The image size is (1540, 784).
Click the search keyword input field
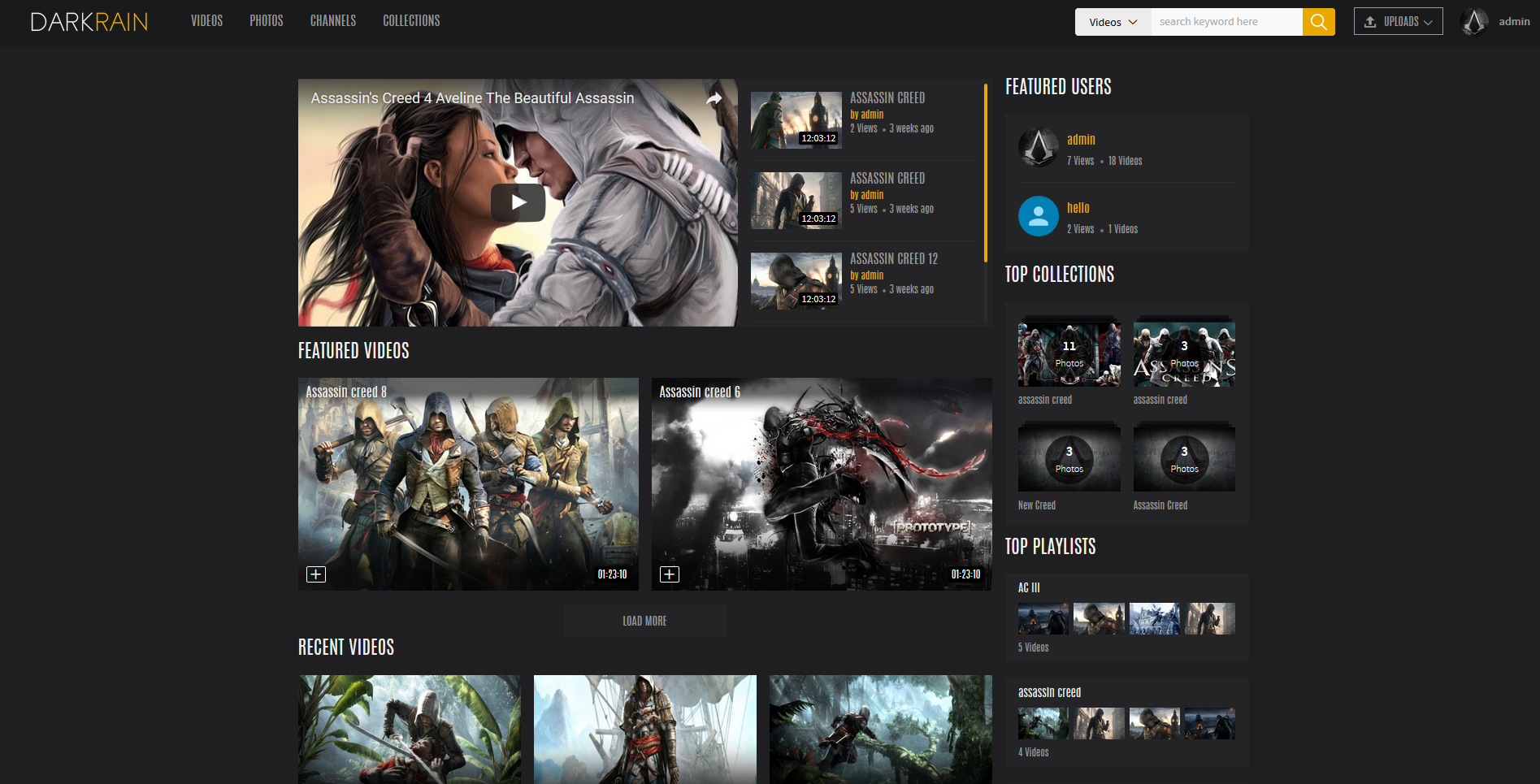coord(1226,22)
